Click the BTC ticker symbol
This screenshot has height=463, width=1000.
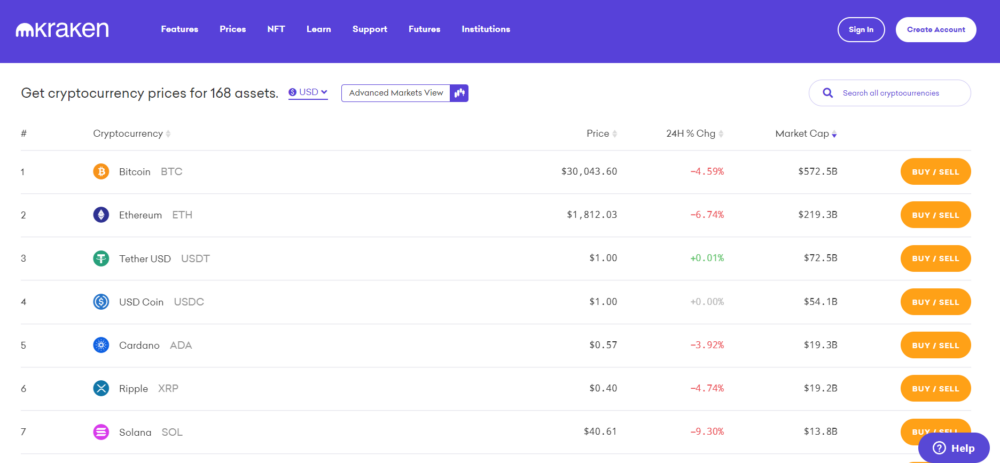pos(172,172)
